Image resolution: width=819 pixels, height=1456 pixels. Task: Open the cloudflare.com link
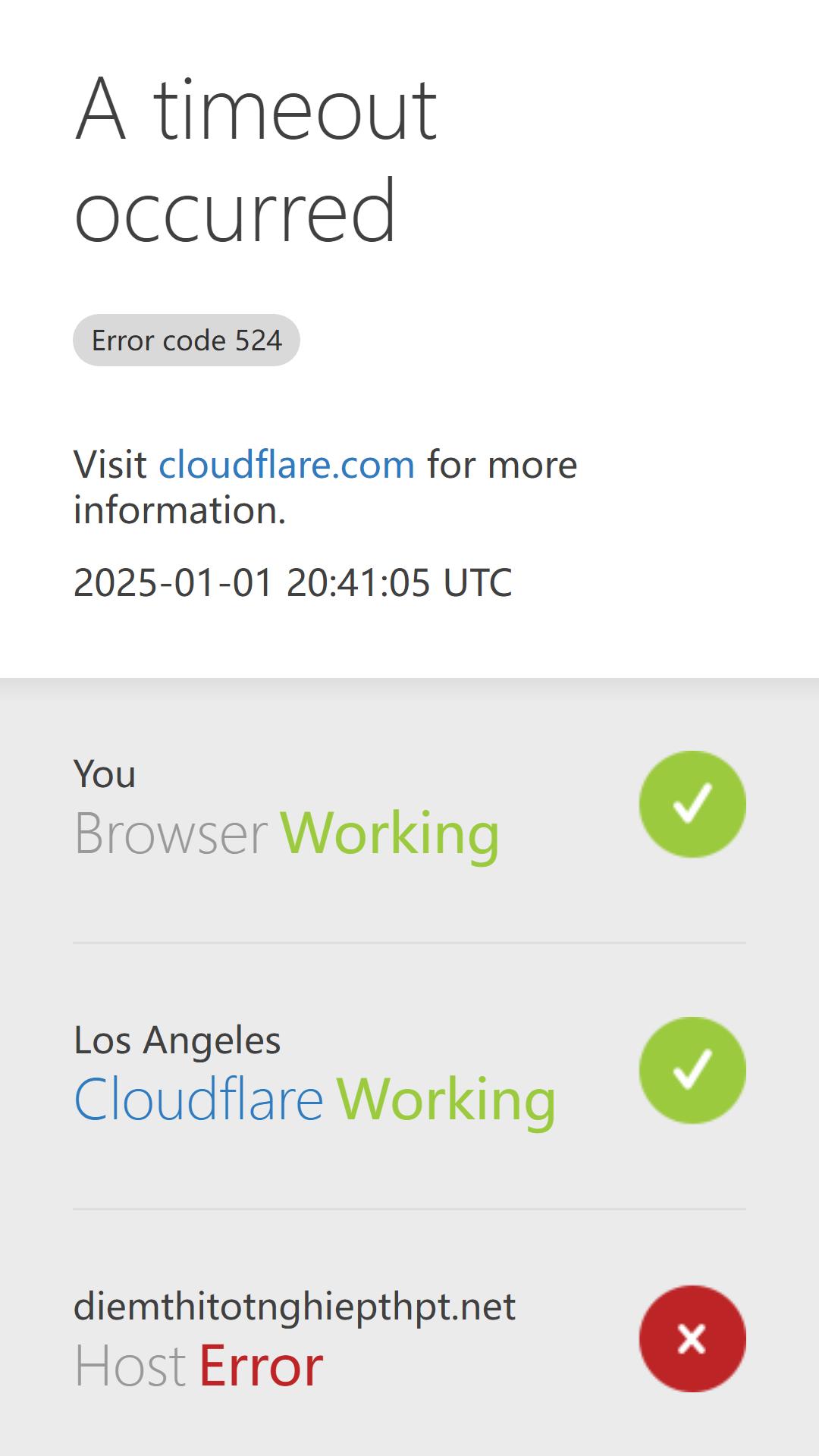click(287, 464)
